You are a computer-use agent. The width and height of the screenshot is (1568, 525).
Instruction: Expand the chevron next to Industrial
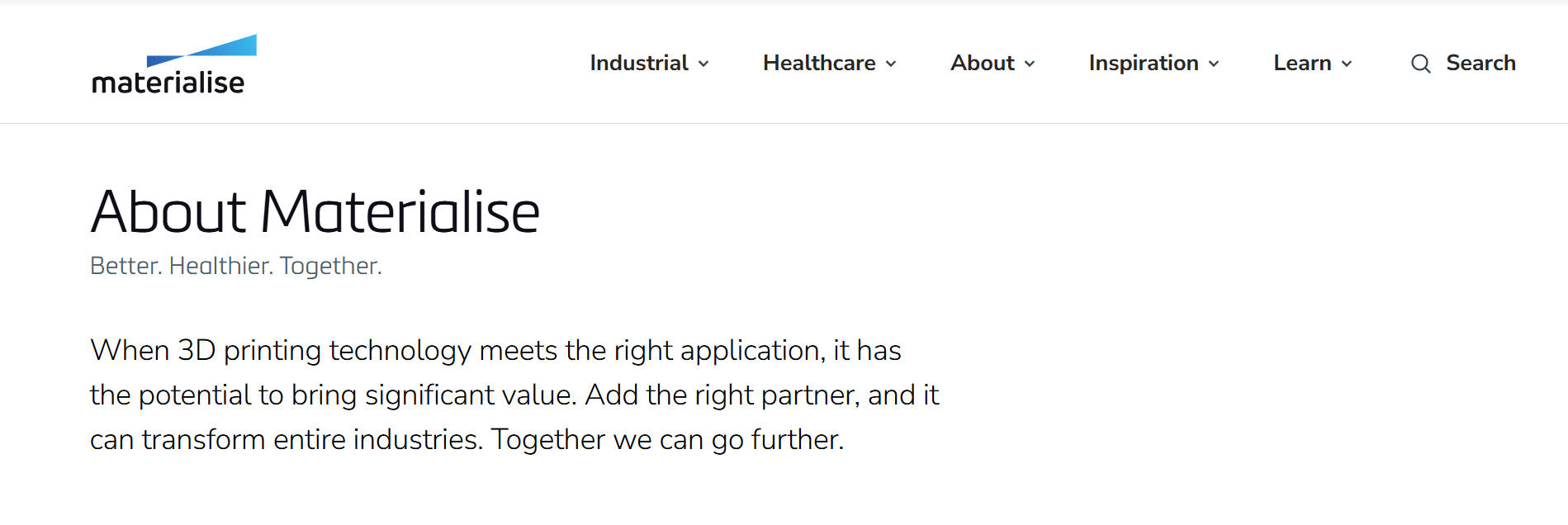[703, 64]
